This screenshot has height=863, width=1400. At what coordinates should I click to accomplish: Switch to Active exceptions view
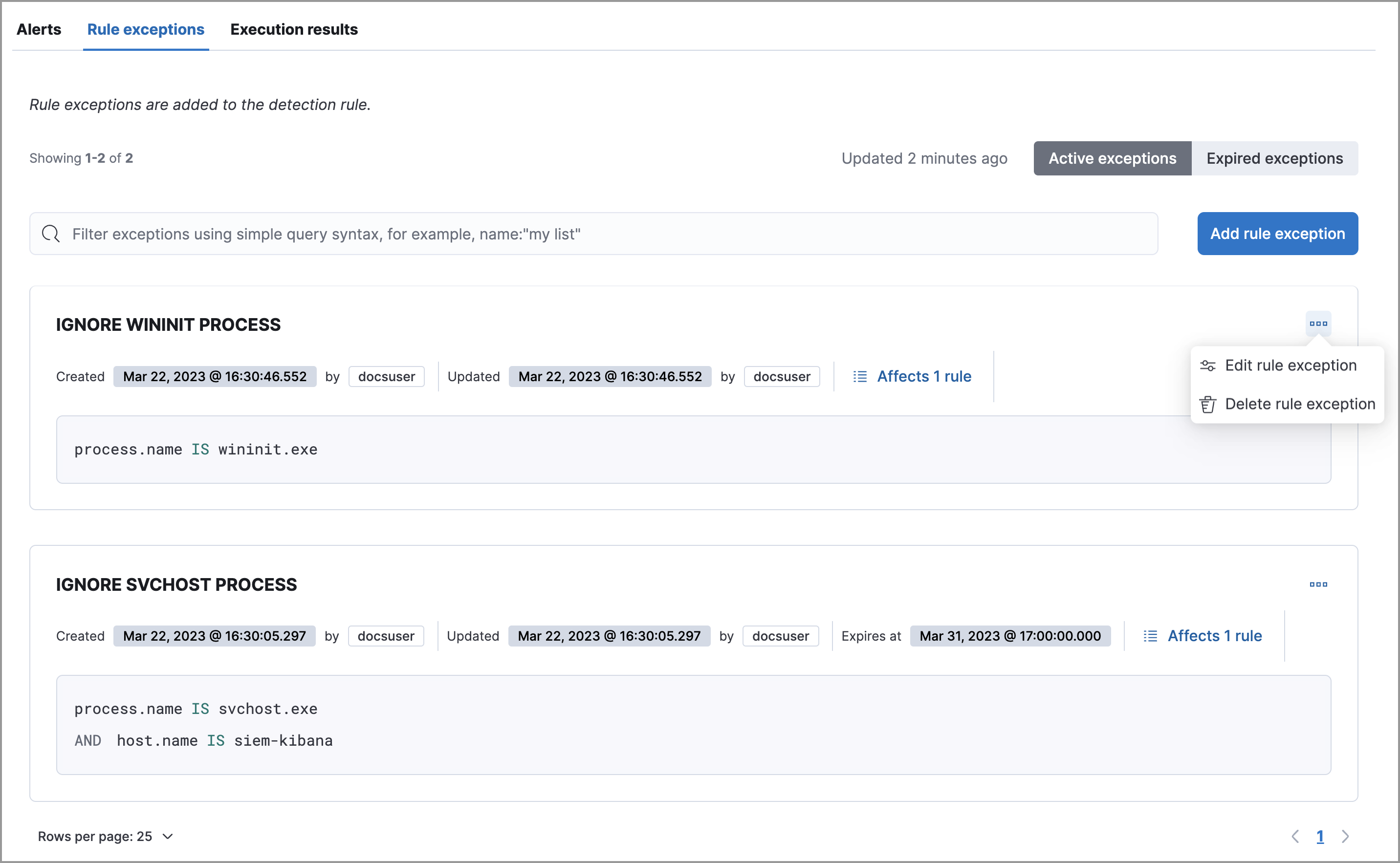click(x=1112, y=158)
